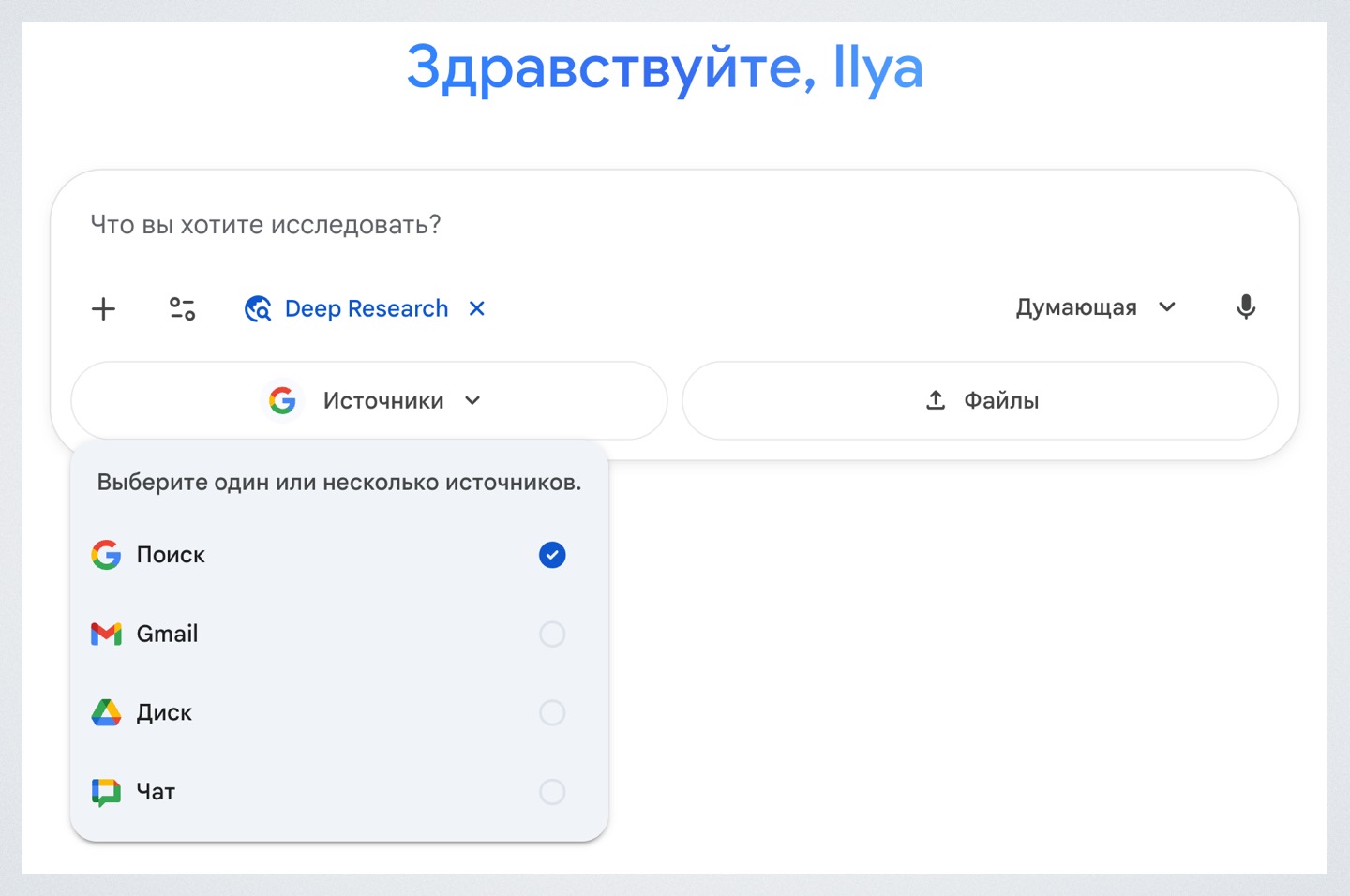Click the Google Chat bubble icon
Screen dimensions: 1350x896
(x=106, y=792)
